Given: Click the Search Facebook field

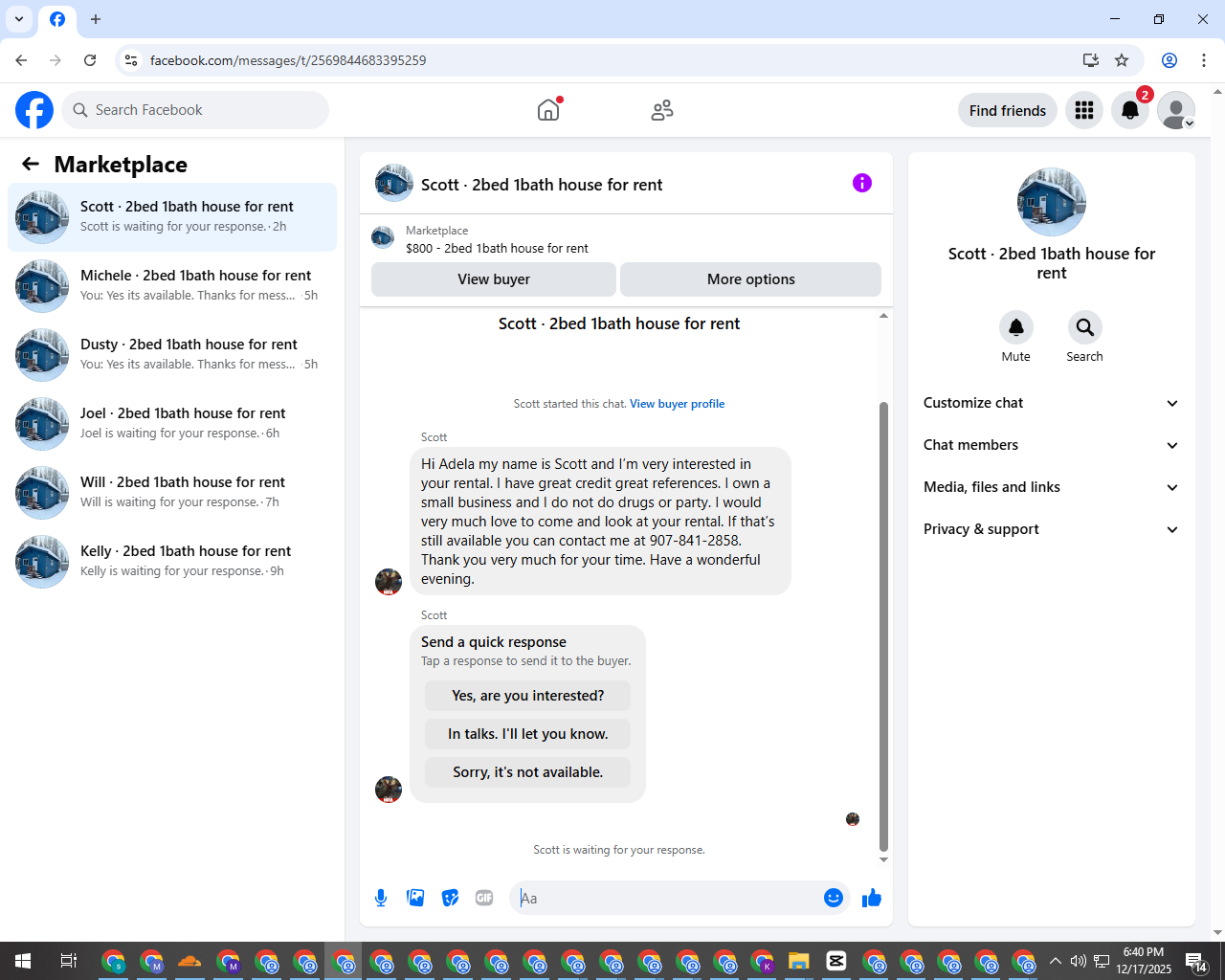Looking at the screenshot, I should 195,110.
